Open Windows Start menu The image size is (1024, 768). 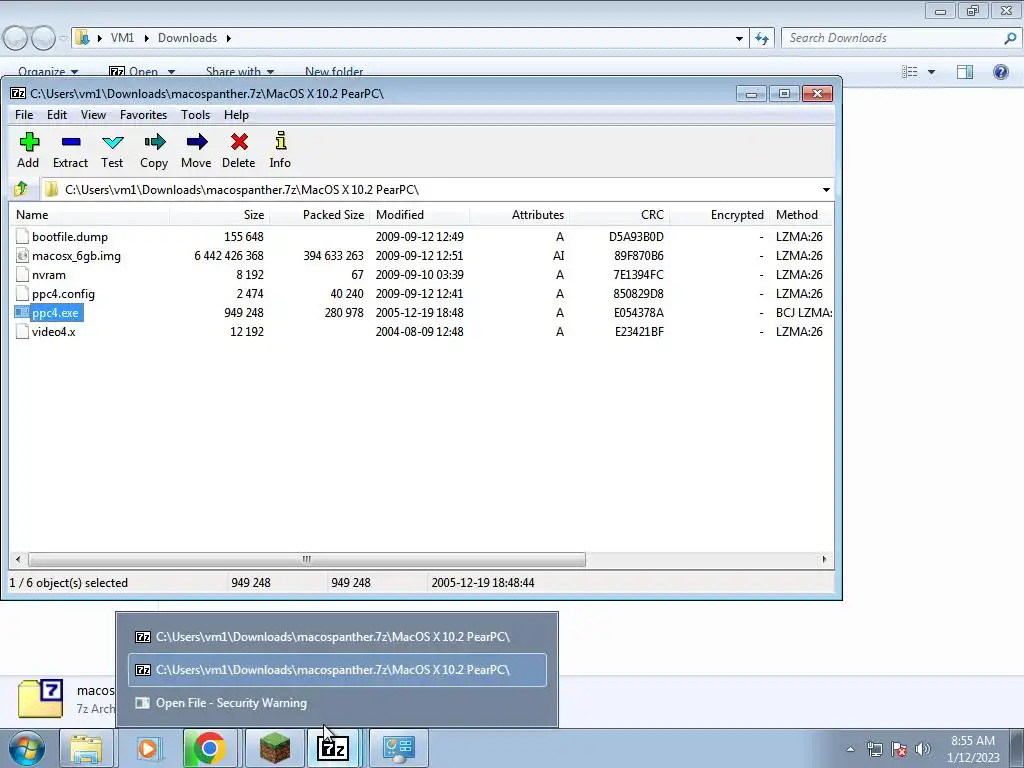point(27,748)
